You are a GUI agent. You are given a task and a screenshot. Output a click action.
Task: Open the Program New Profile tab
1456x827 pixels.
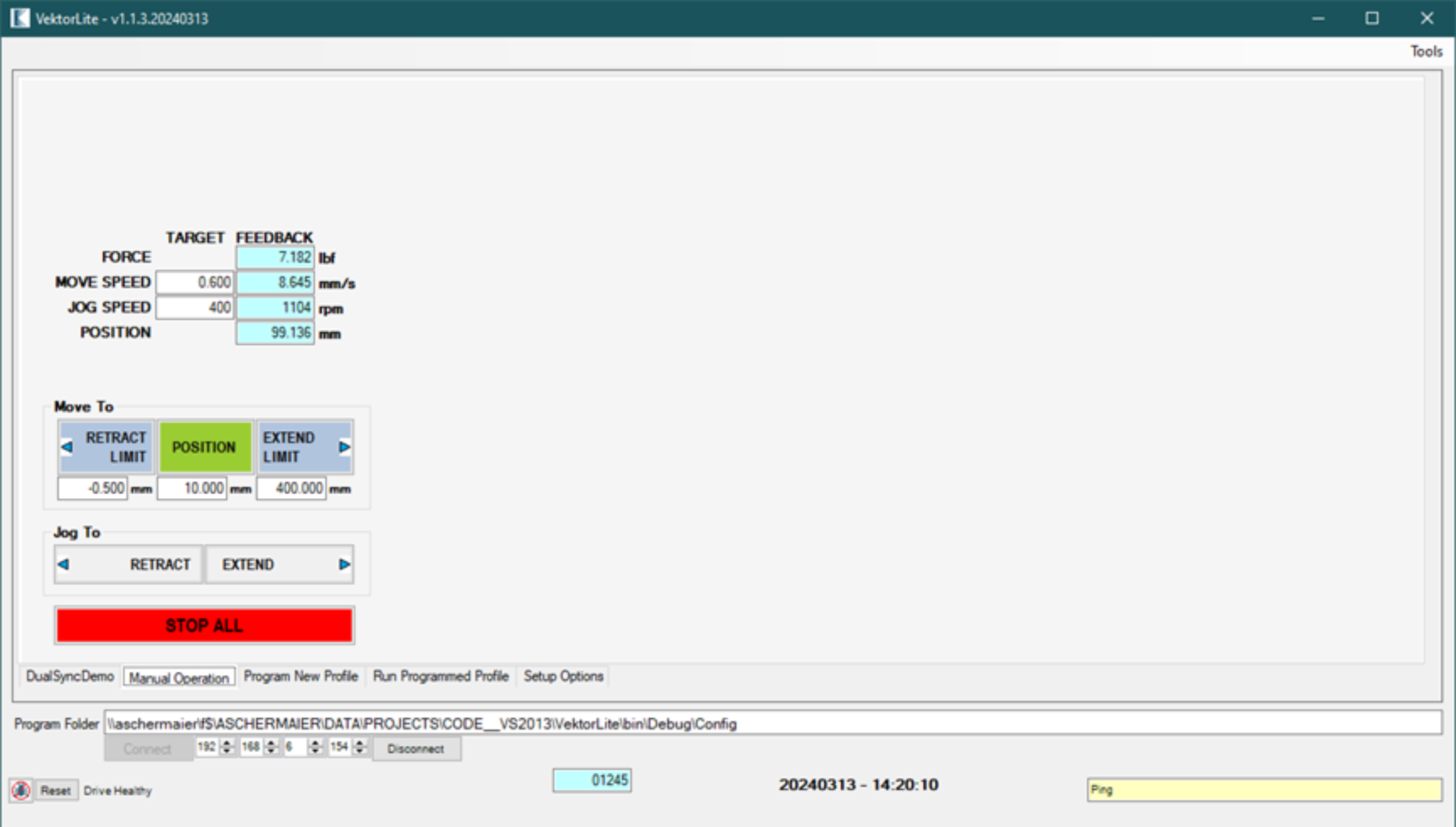tap(300, 676)
